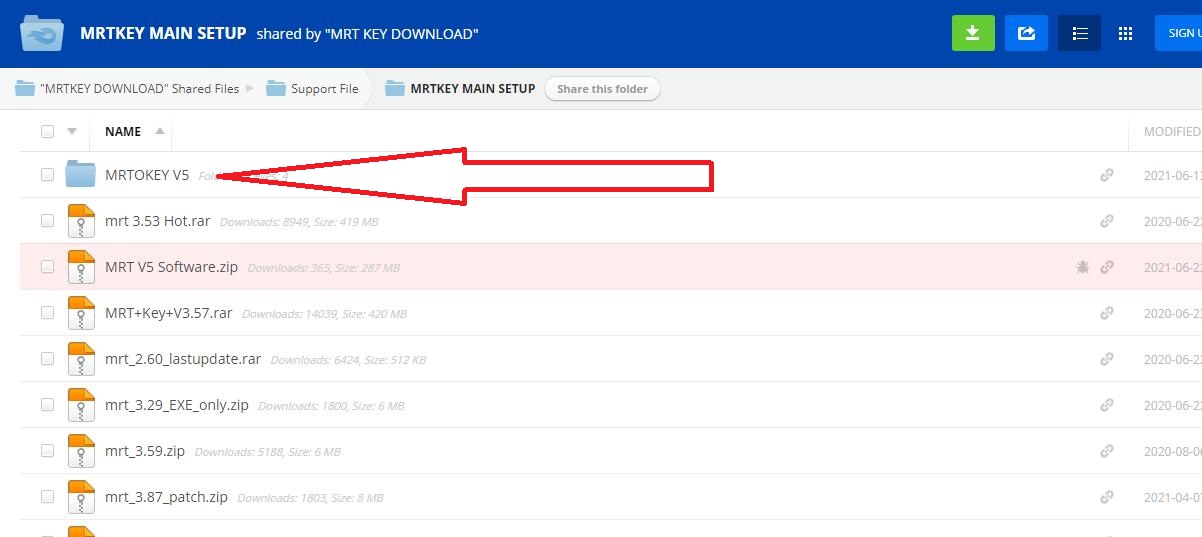Image resolution: width=1202 pixels, height=537 pixels.
Task: Click the archive icon for MRT V5 Software.zip
Action: coord(80,267)
